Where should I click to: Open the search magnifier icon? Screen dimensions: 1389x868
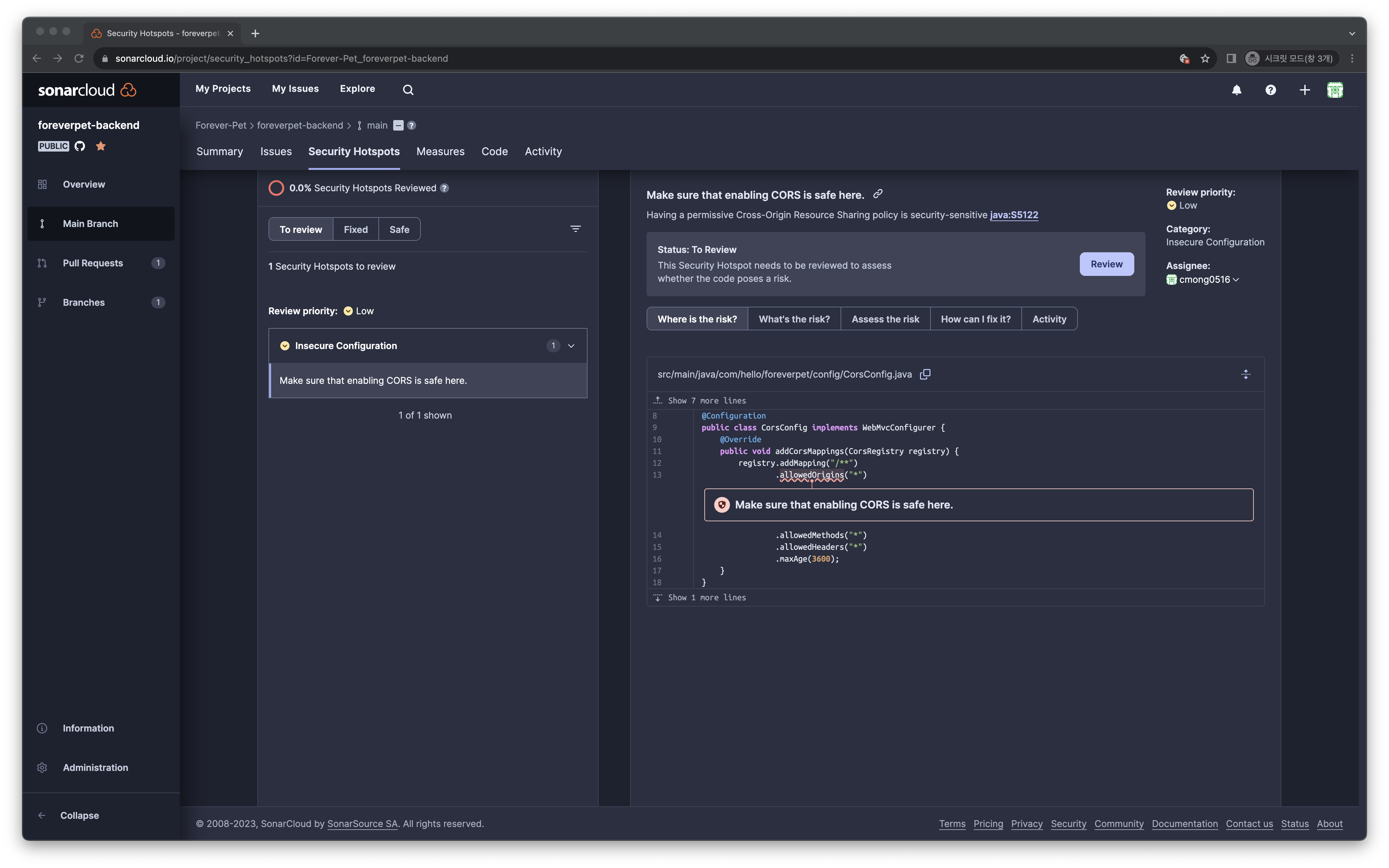click(408, 90)
